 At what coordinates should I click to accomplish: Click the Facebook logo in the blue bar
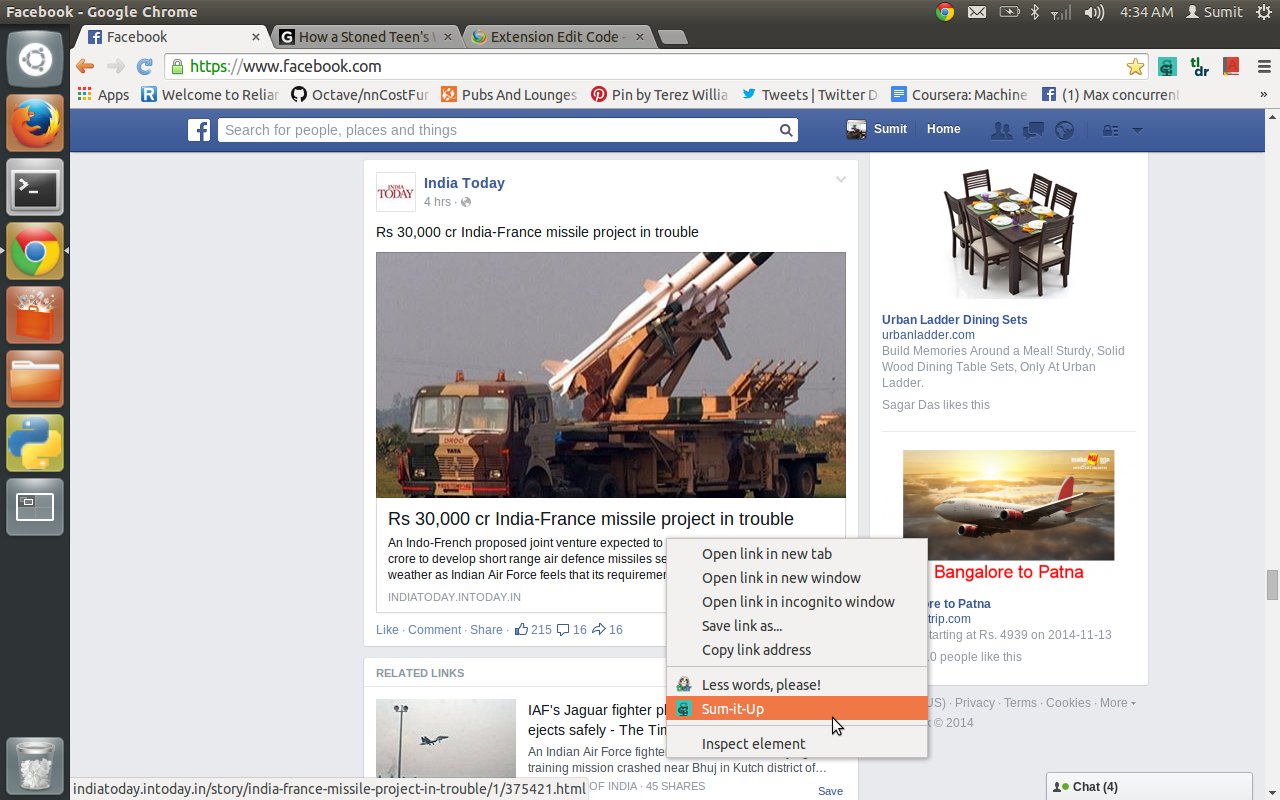tap(199, 130)
